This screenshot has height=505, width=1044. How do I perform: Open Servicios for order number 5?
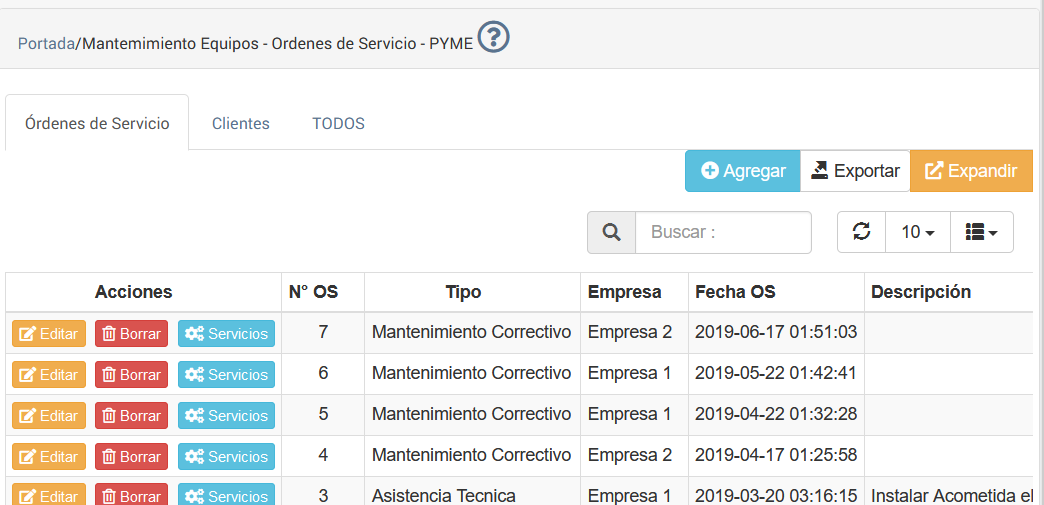(x=226, y=416)
